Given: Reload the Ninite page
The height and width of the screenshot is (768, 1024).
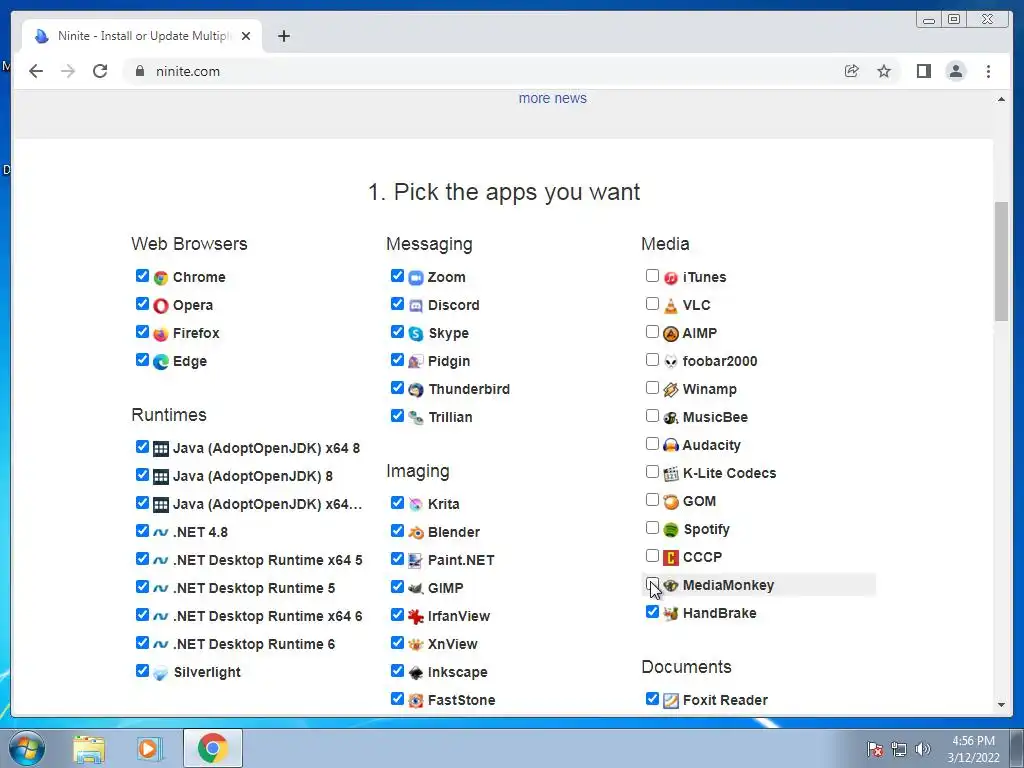Looking at the screenshot, I should pos(100,71).
